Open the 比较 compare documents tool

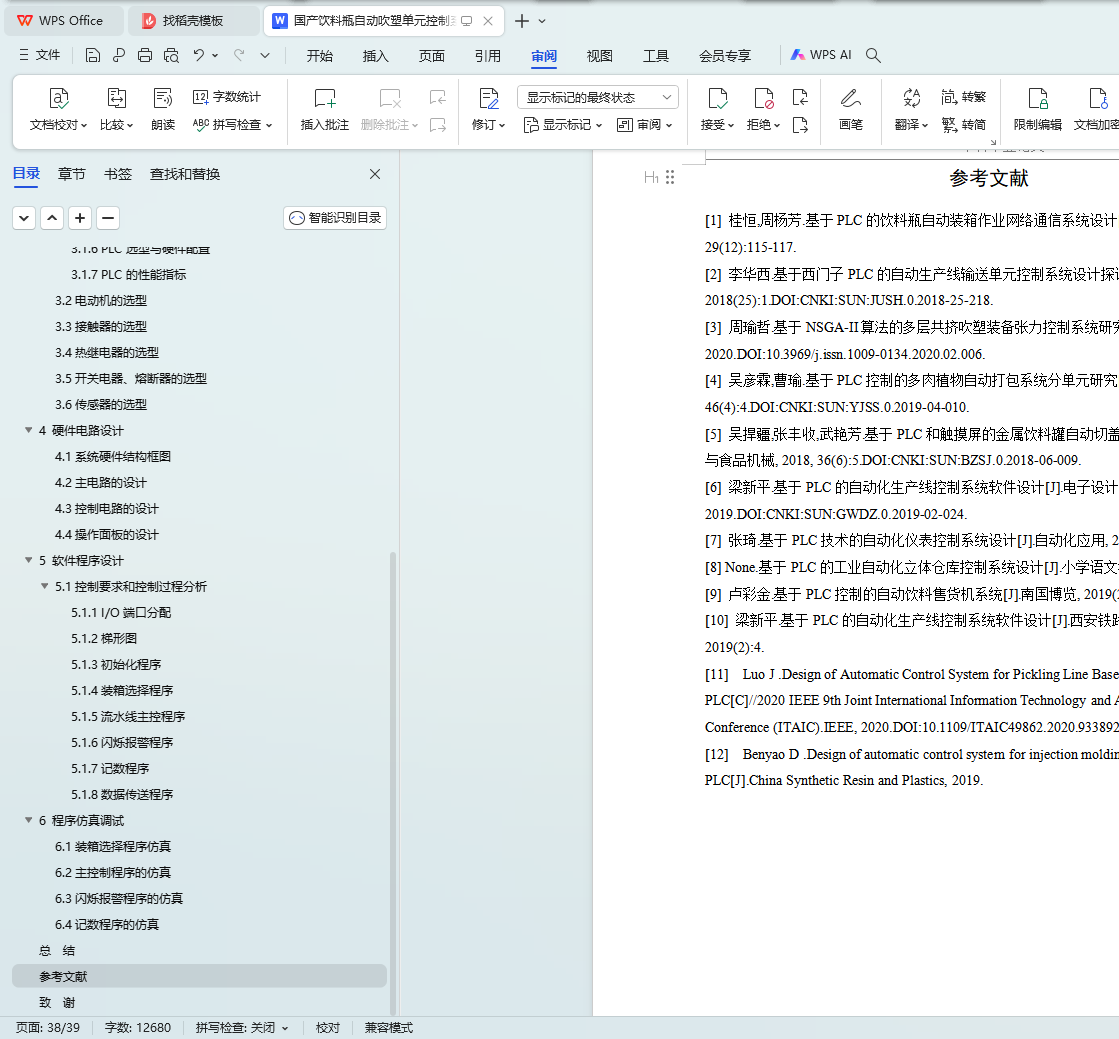pos(116,109)
